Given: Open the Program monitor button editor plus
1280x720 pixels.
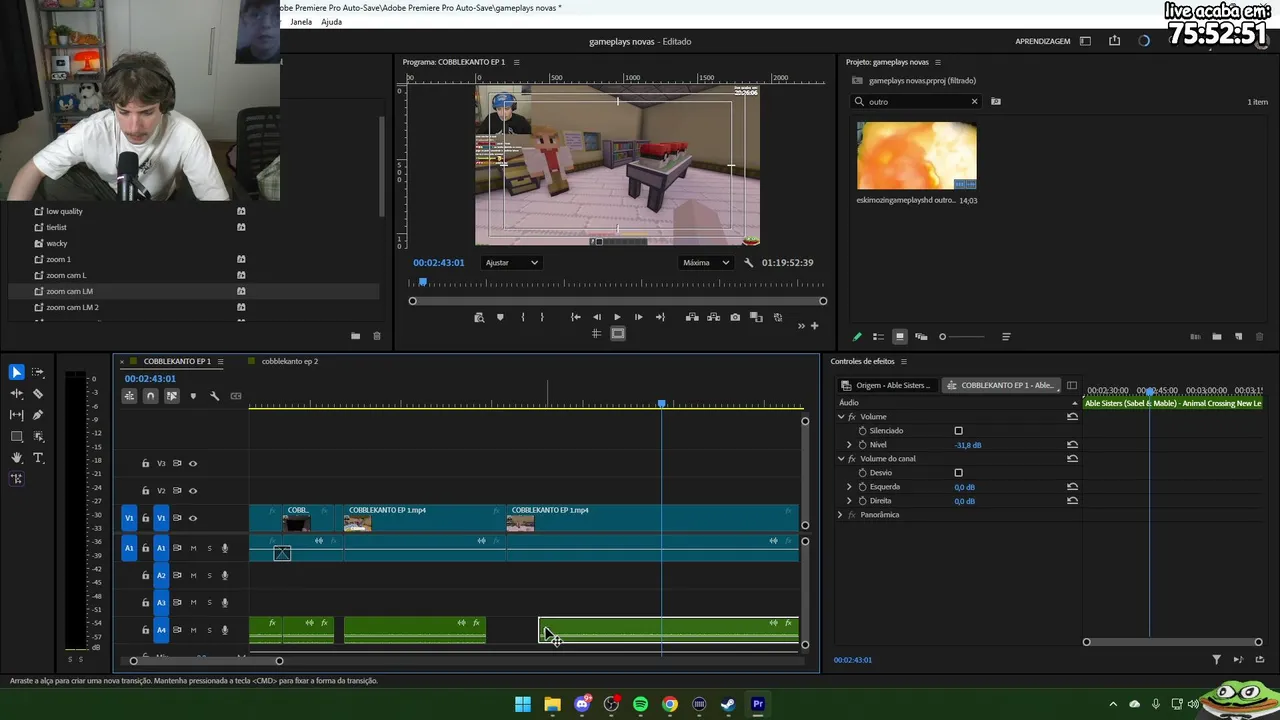Looking at the screenshot, I should point(814,325).
